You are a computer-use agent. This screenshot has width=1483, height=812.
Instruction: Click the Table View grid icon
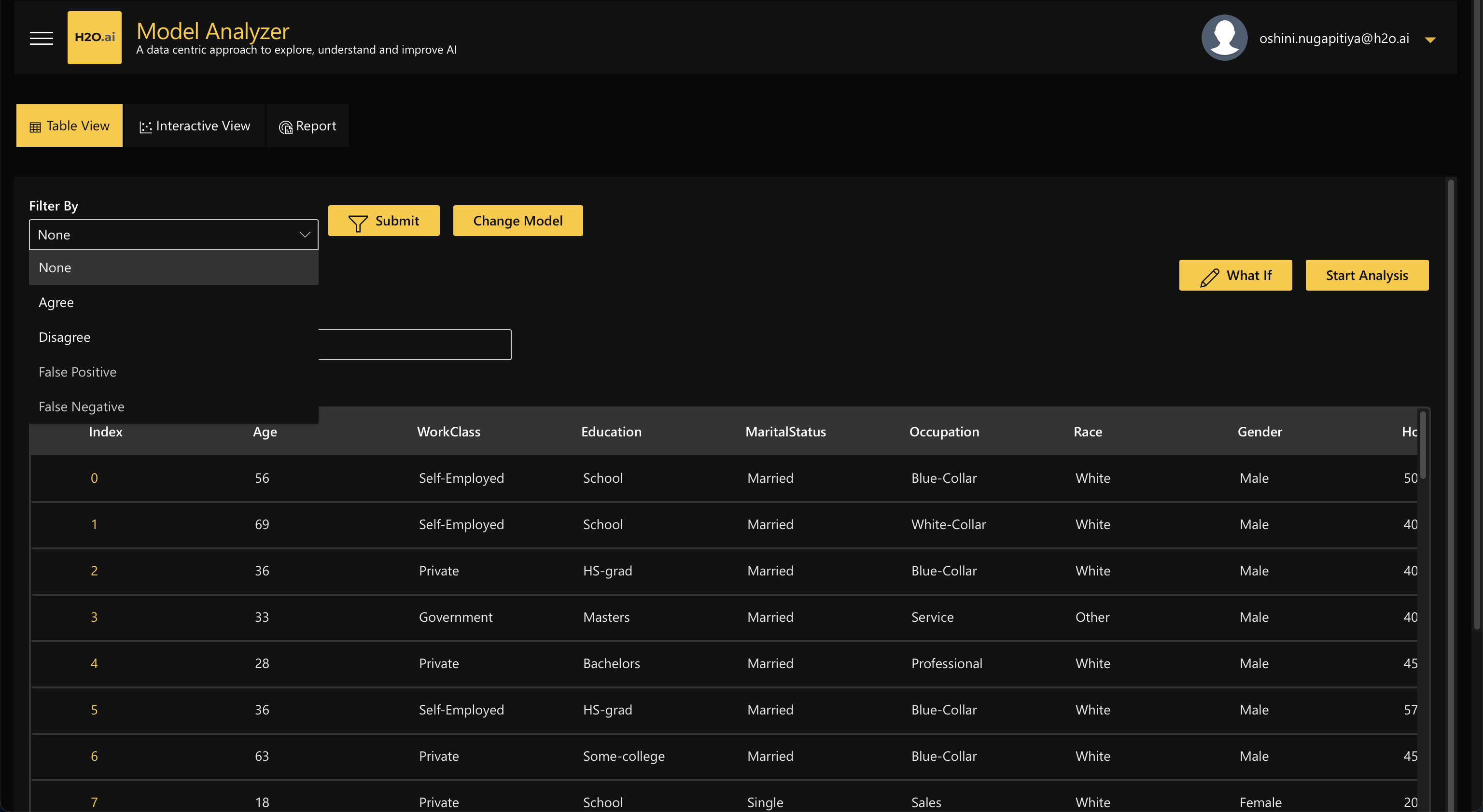pyautogui.click(x=35, y=127)
